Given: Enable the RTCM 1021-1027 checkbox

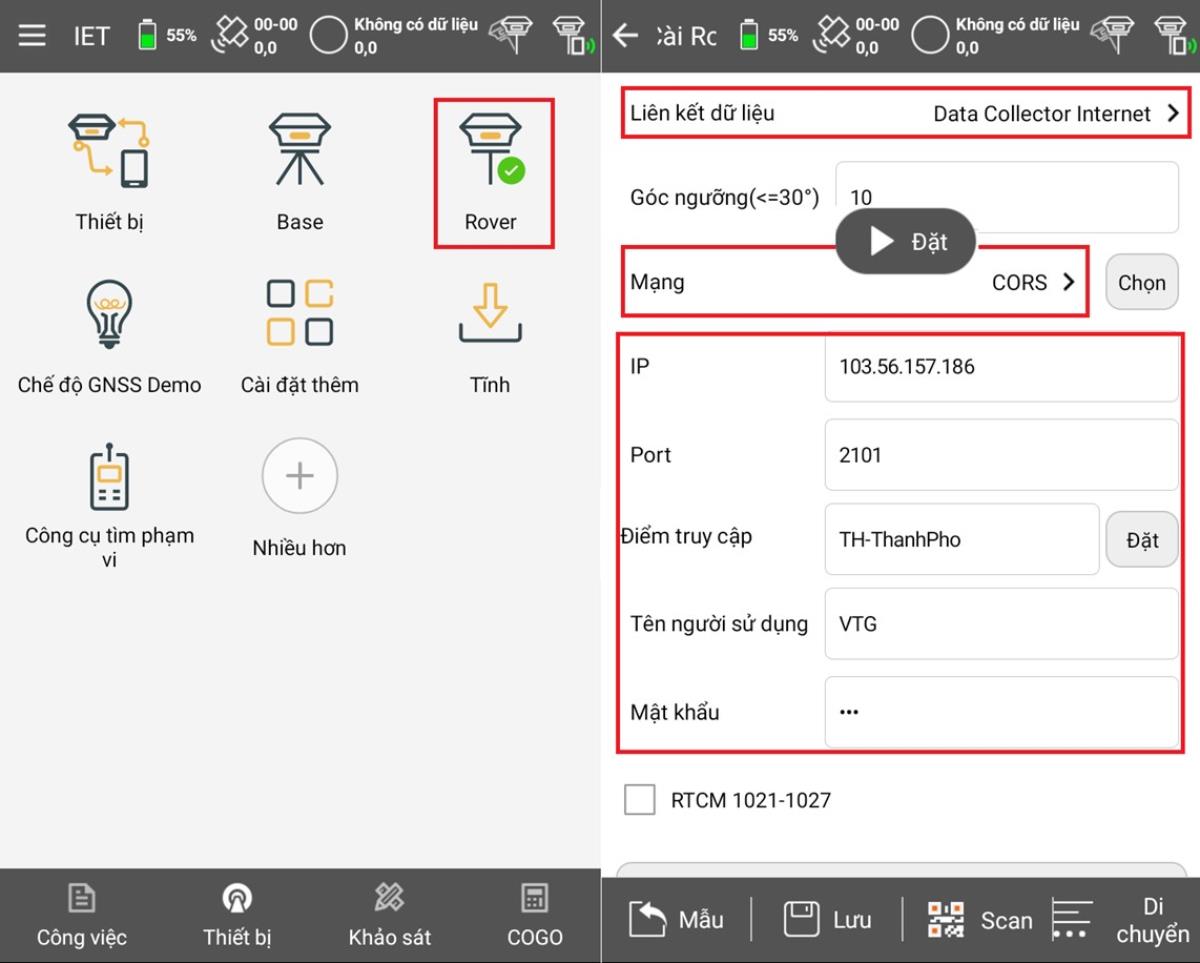Looking at the screenshot, I should pyautogui.click(x=640, y=800).
